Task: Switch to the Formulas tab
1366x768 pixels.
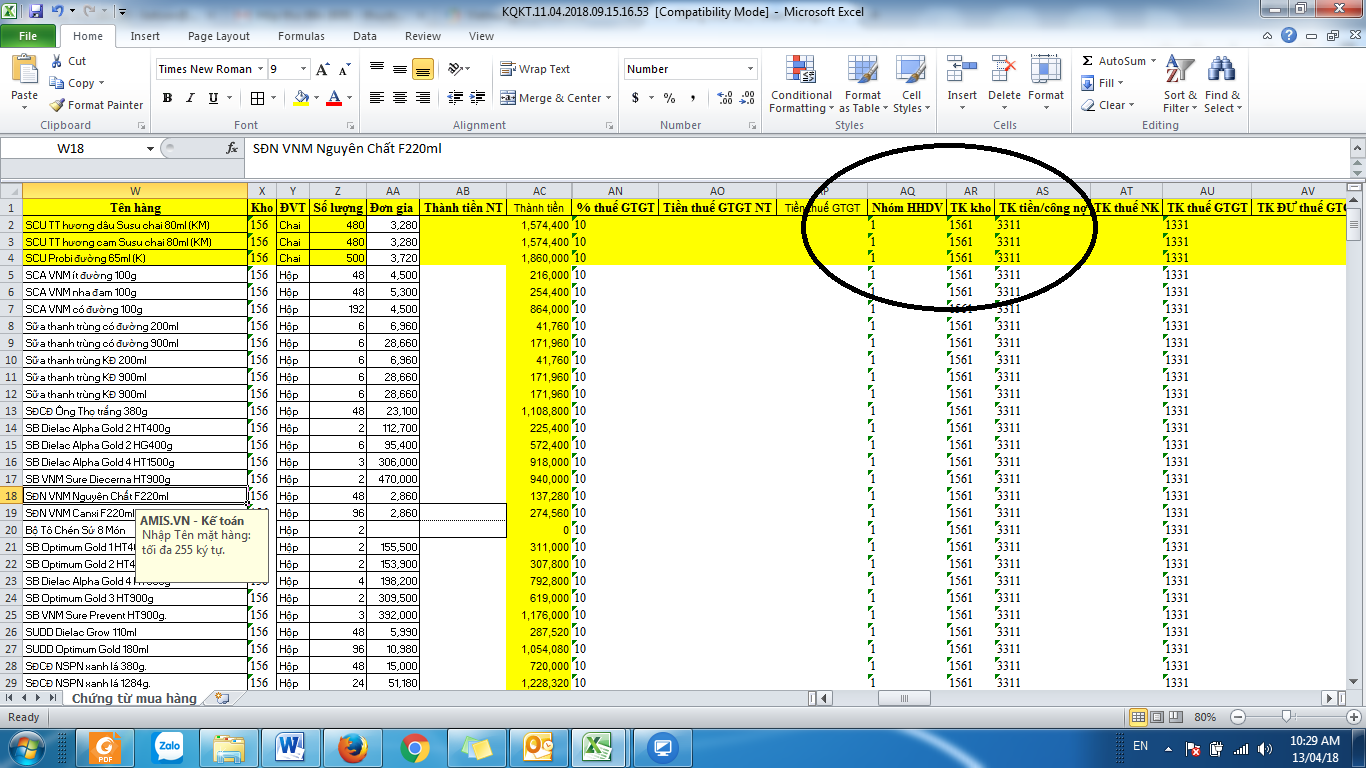Action: 301,36
